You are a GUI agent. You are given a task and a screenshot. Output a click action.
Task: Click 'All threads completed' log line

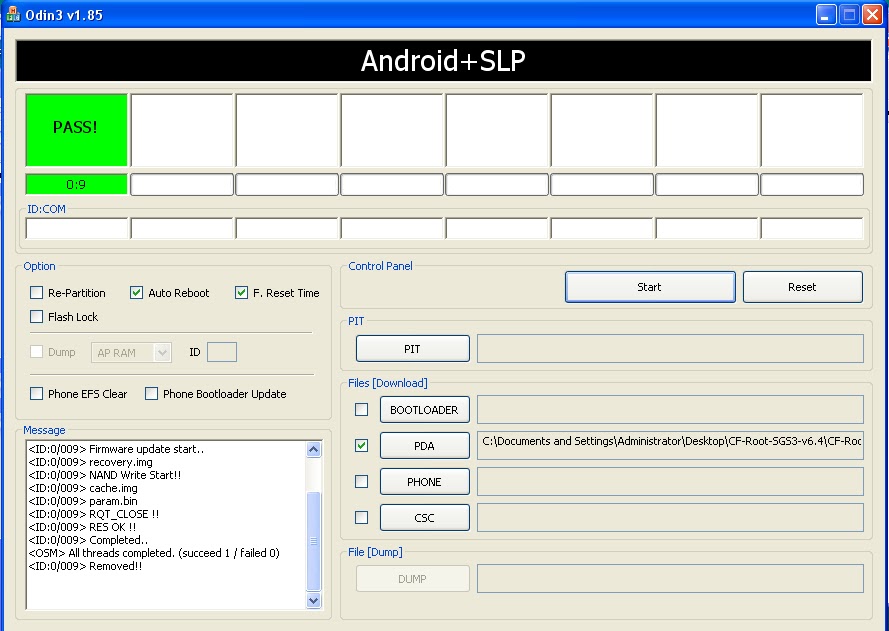click(x=154, y=553)
